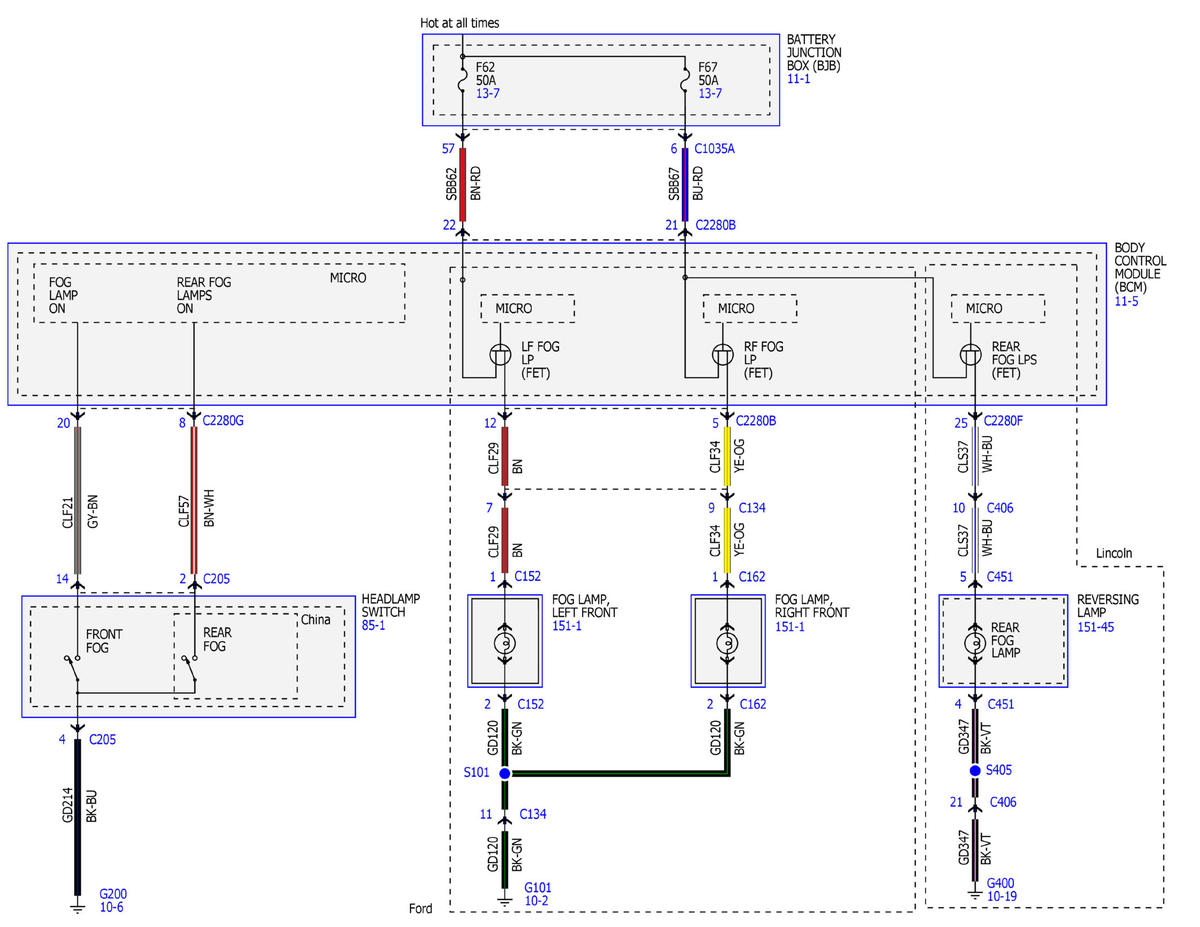Click the "FOG LAMP ON" text in BCM

pos(62,296)
